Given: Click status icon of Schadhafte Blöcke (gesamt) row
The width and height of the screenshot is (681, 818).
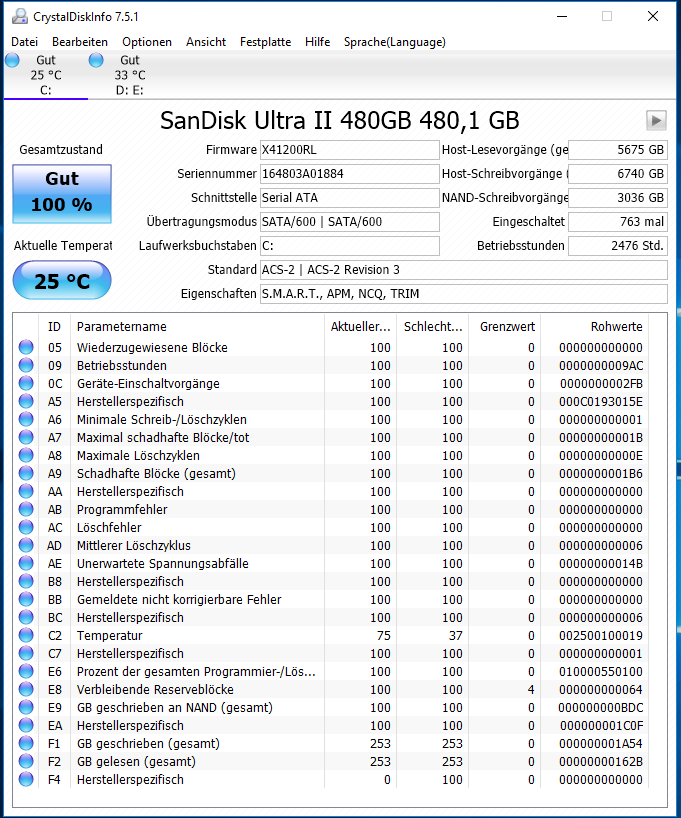Looking at the screenshot, I should [x=26, y=473].
